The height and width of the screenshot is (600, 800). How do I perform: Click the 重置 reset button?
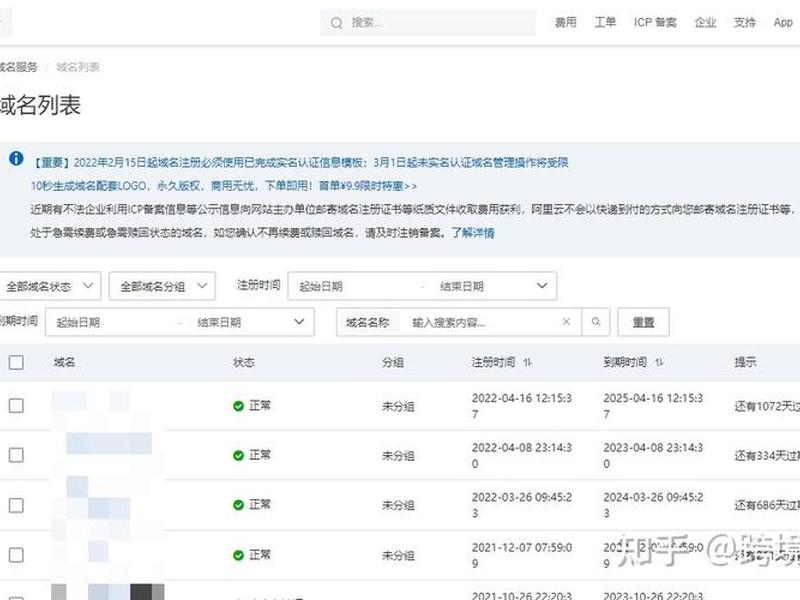643,322
